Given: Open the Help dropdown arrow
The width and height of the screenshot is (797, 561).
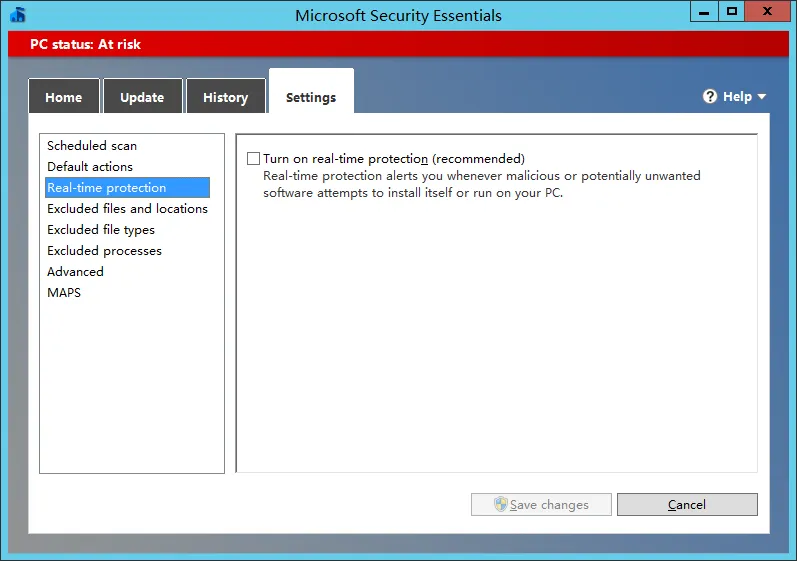Looking at the screenshot, I should click(x=761, y=97).
